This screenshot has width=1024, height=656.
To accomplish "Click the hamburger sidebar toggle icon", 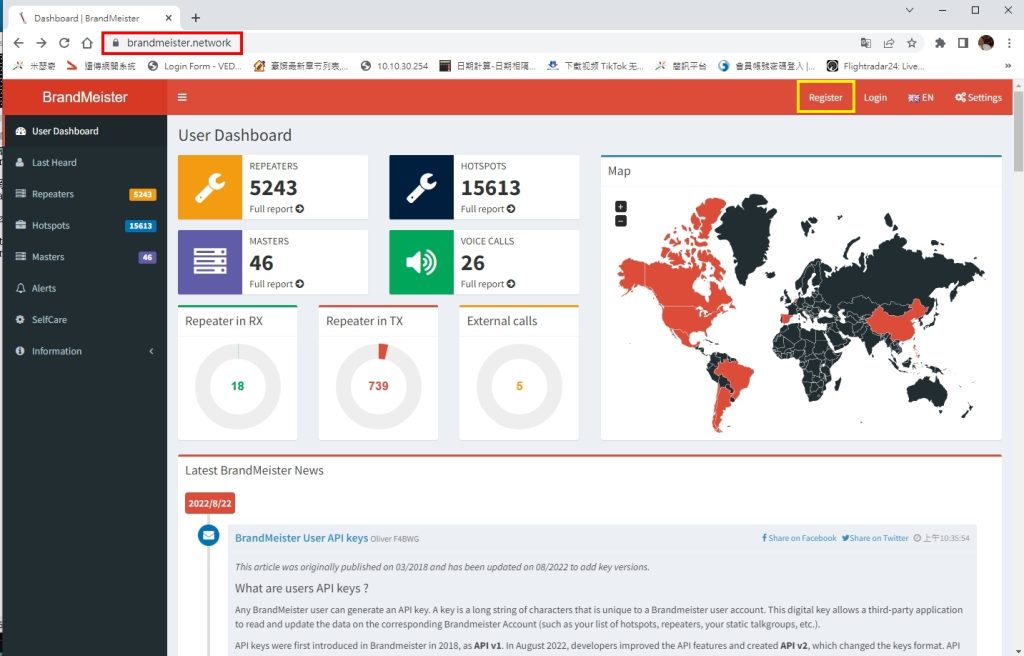I will click(x=182, y=97).
